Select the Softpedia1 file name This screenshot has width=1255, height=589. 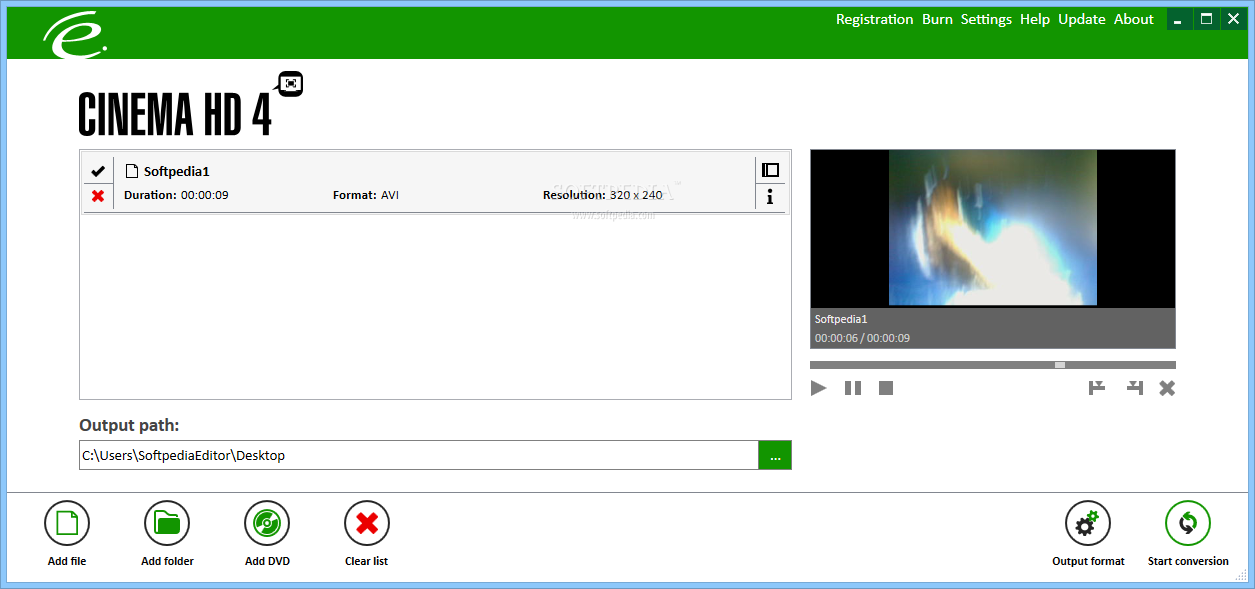coord(176,171)
